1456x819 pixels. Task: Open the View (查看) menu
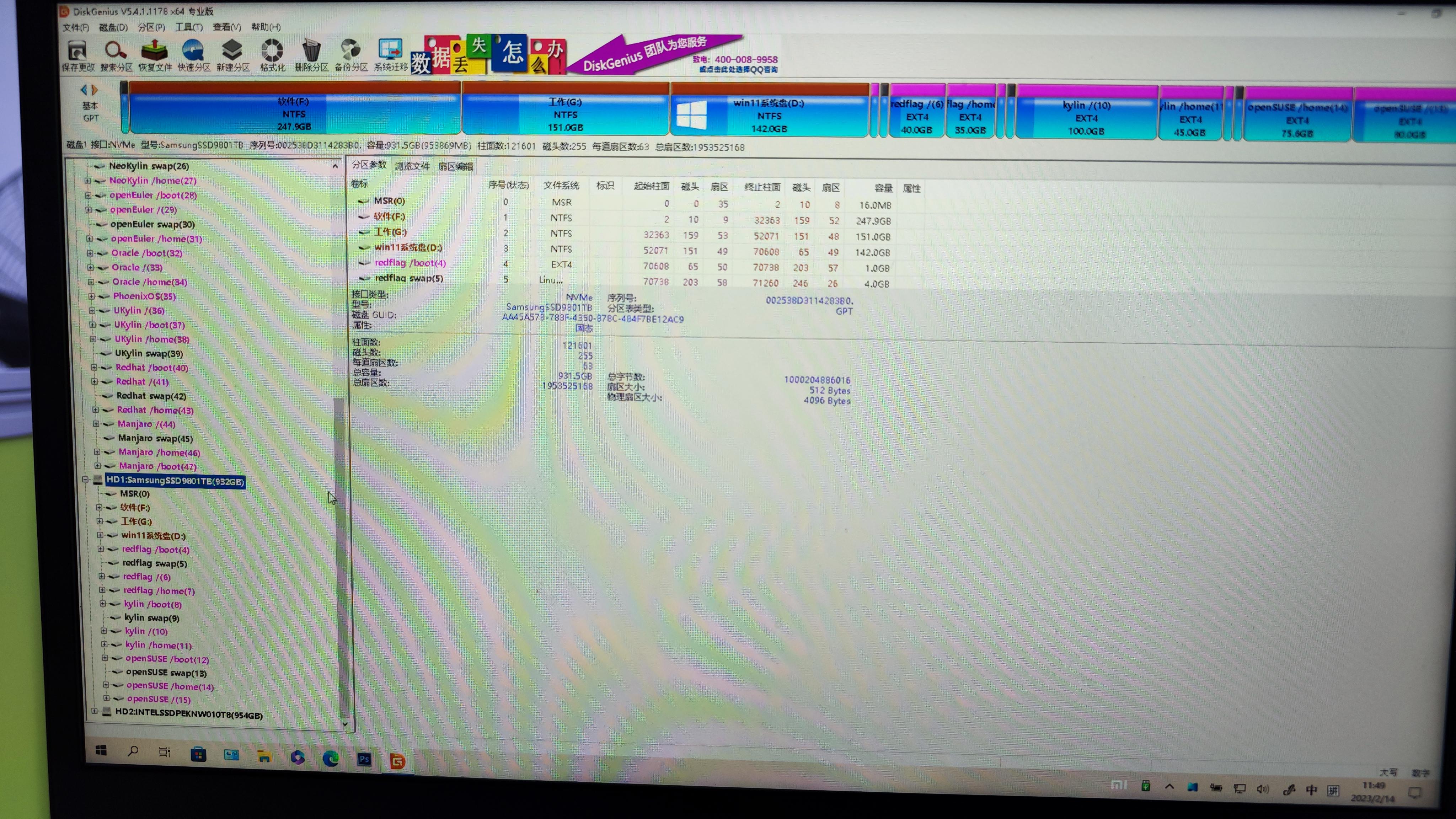pyautogui.click(x=227, y=27)
